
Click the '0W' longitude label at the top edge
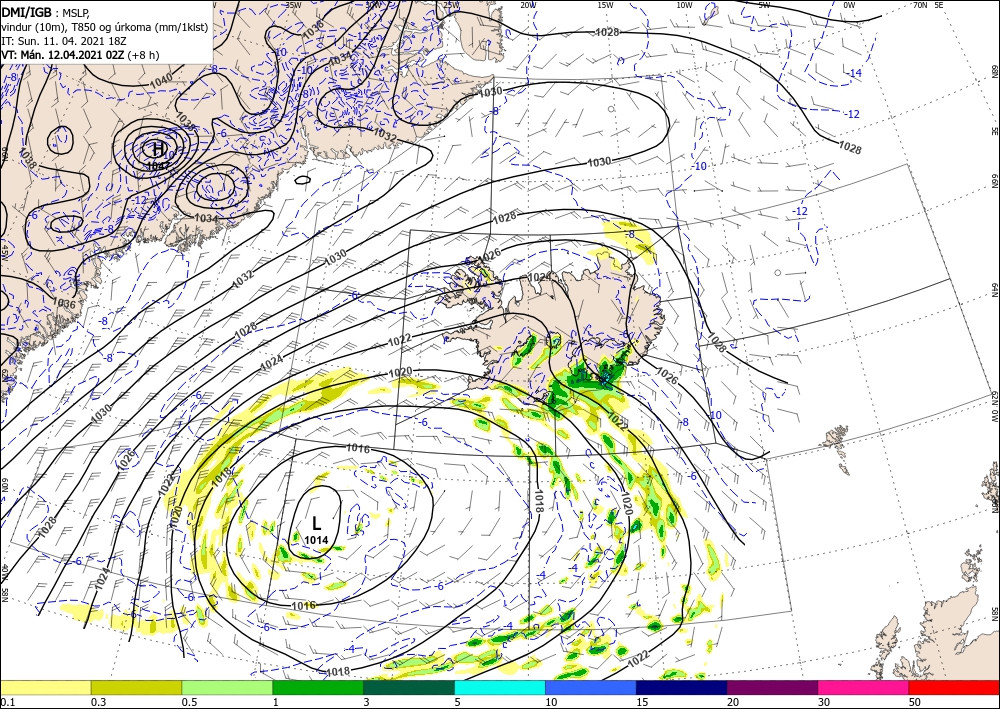(849, 5)
